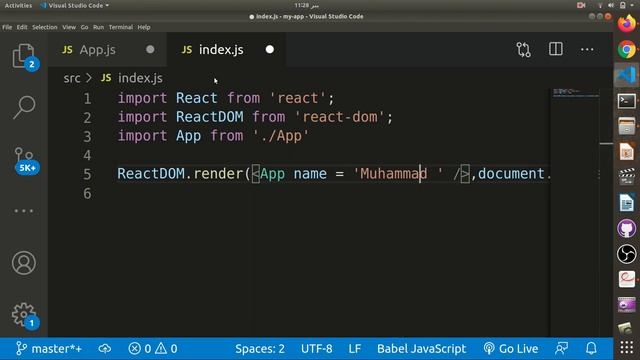Open the Run menu
This screenshot has height=360, width=640.
click(98, 27)
